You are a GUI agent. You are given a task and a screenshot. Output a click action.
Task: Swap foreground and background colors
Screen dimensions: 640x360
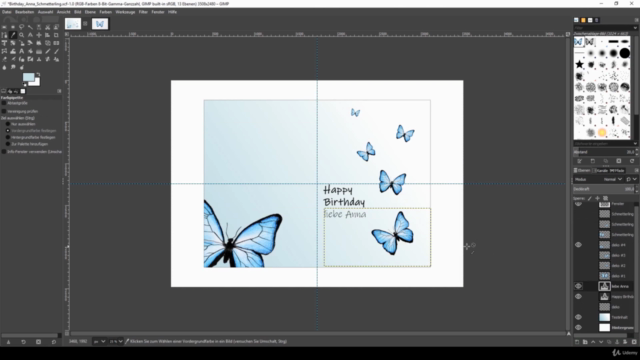point(38,74)
